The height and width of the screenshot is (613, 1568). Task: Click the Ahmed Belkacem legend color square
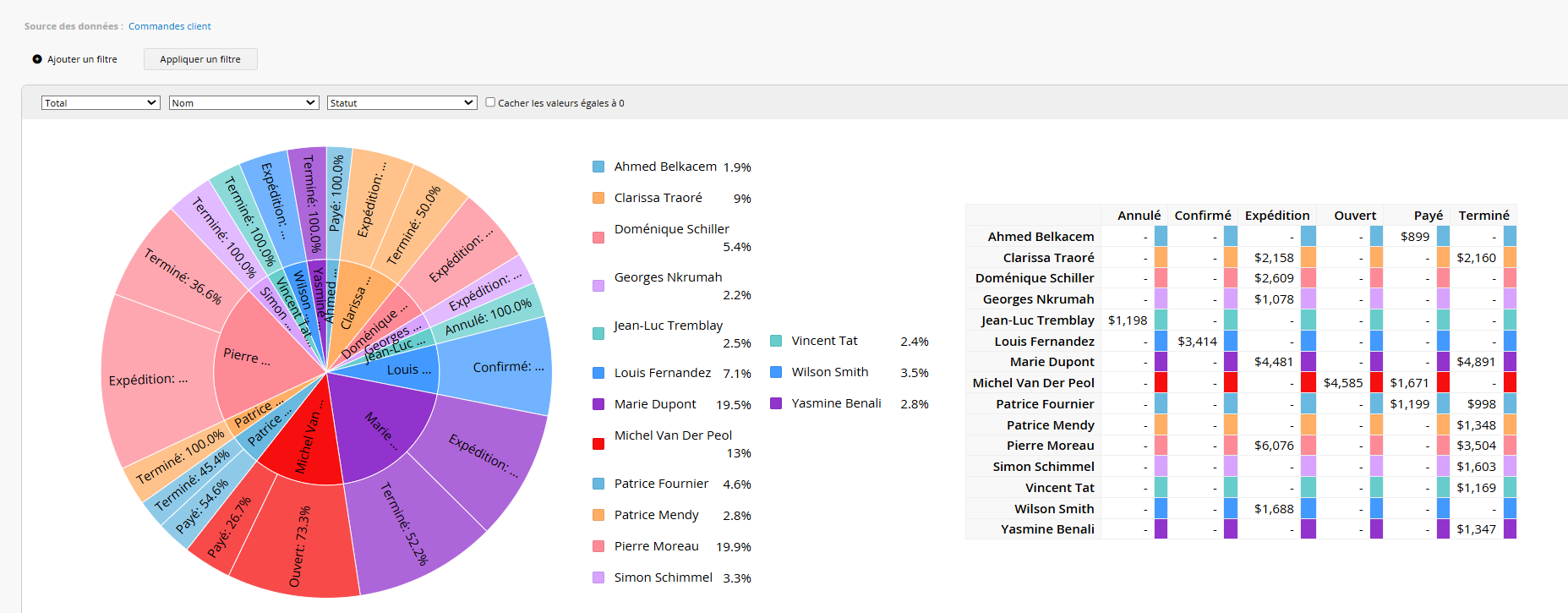598,167
